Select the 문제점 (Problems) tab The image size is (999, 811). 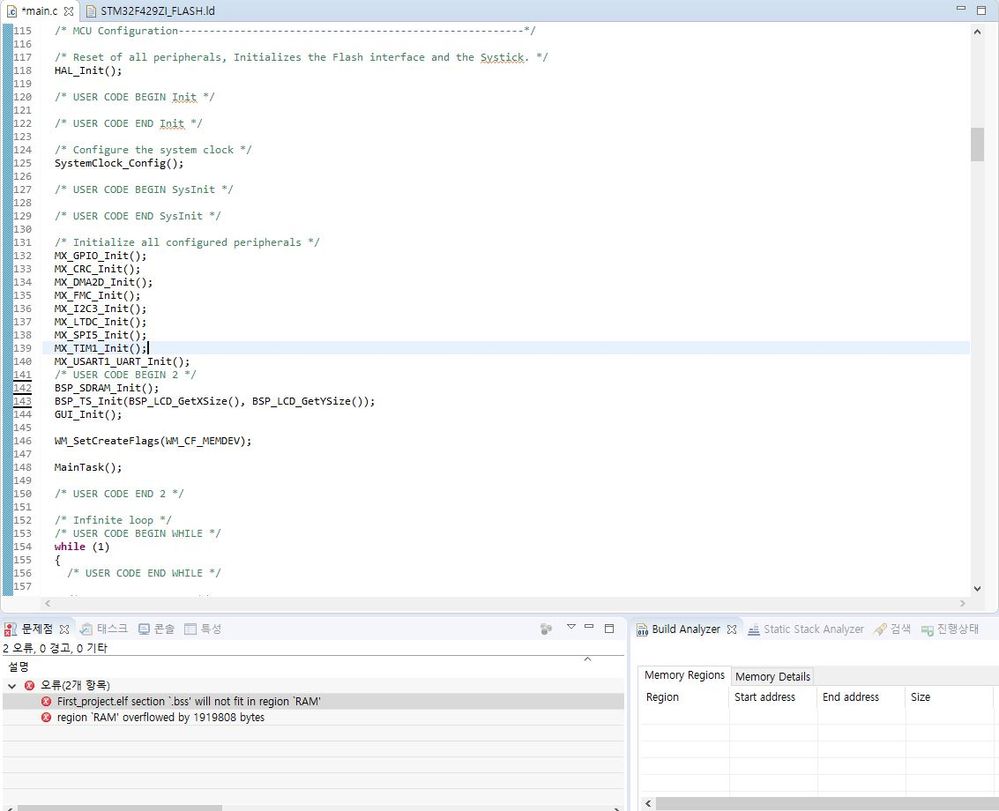37,629
